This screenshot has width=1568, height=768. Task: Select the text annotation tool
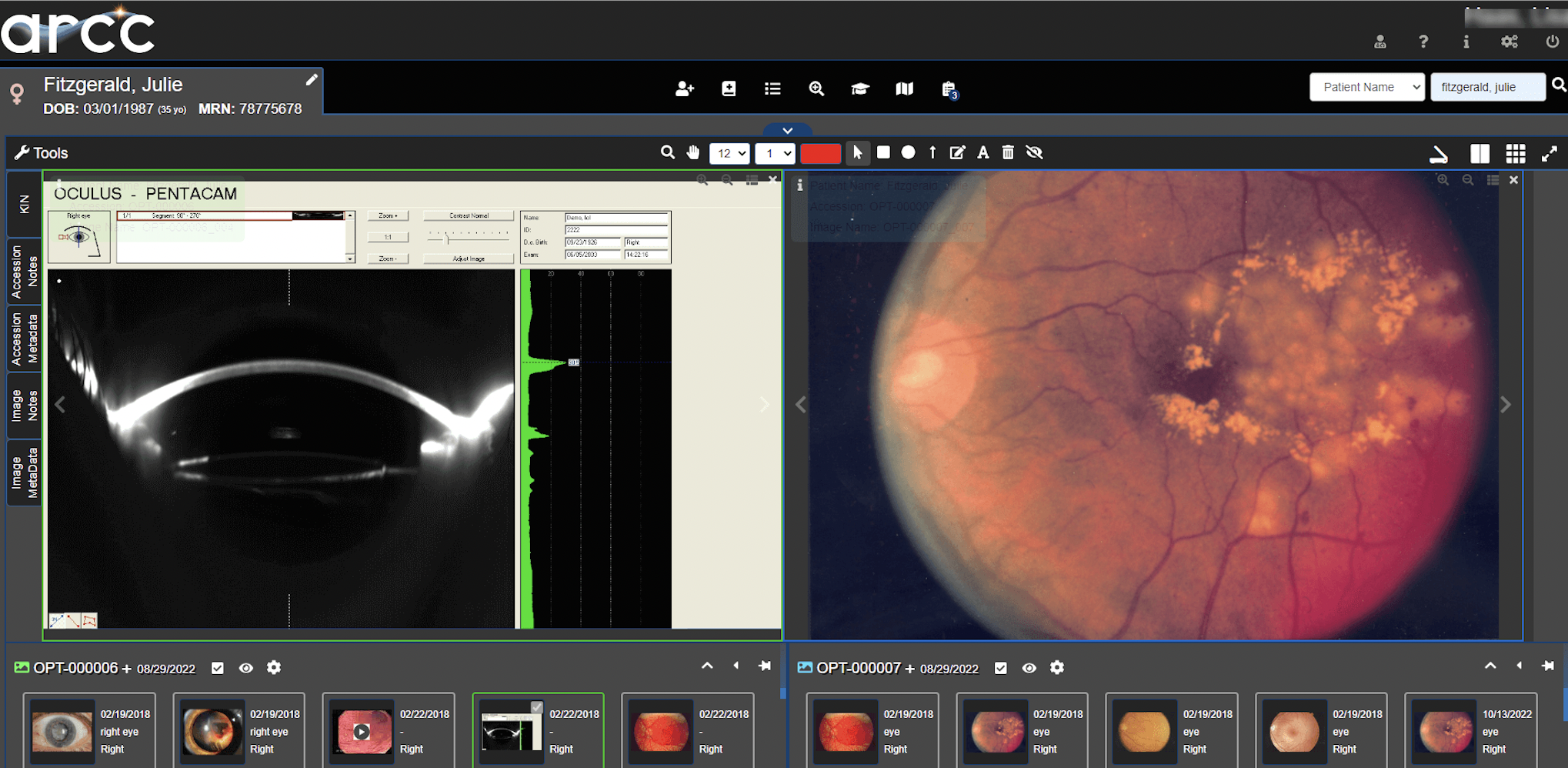click(x=983, y=152)
